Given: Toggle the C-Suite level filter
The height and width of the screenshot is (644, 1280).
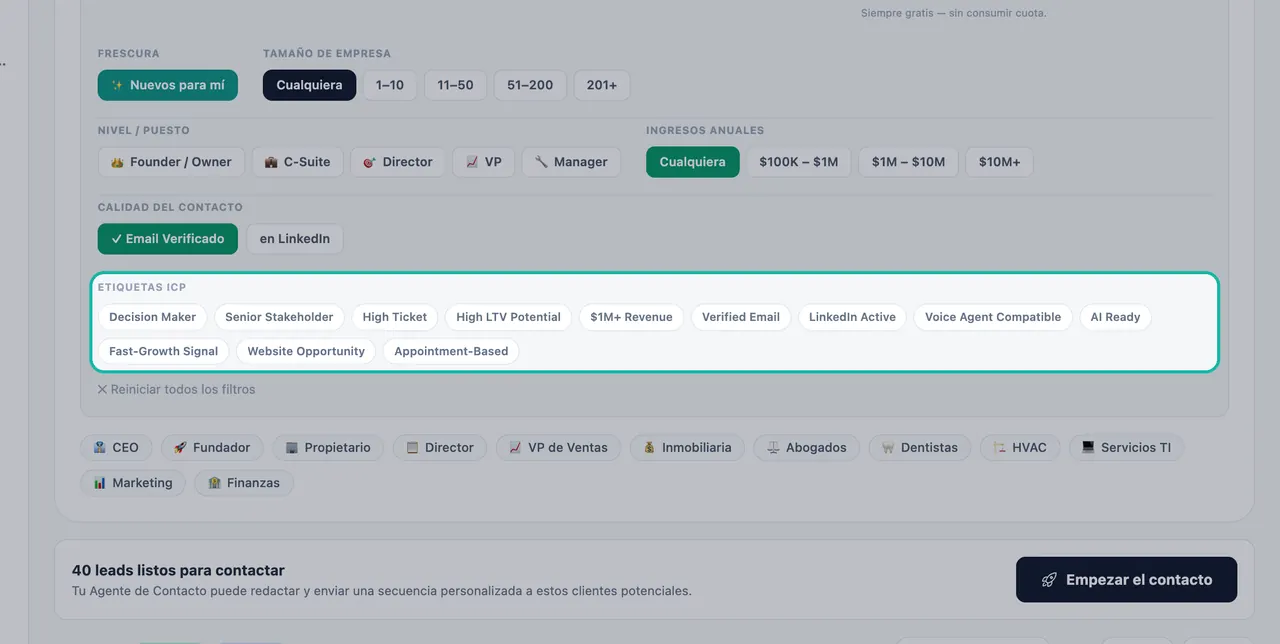Looking at the screenshot, I should pos(297,162).
